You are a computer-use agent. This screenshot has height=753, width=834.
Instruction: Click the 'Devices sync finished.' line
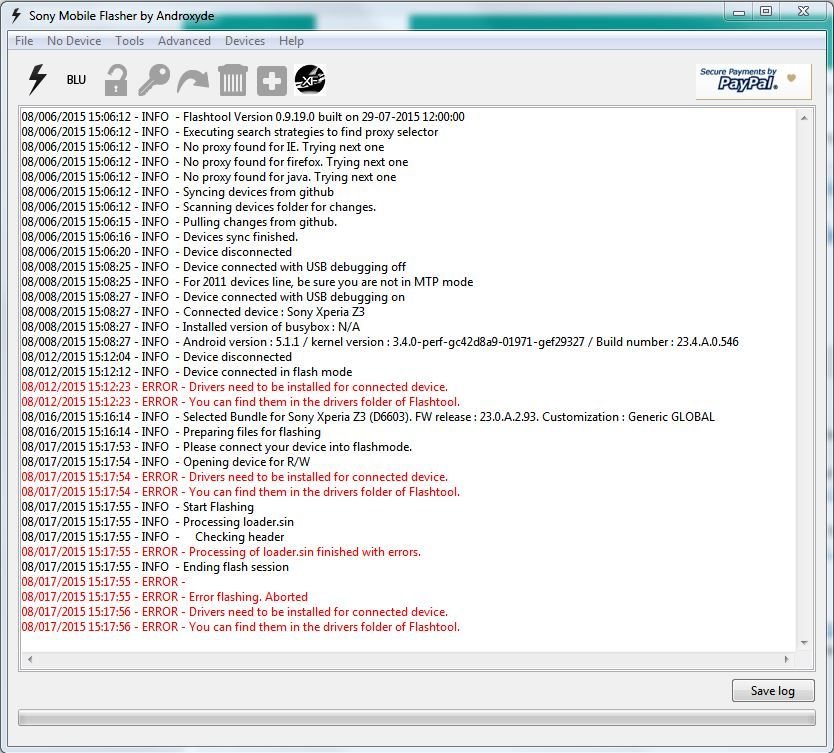coord(160,237)
